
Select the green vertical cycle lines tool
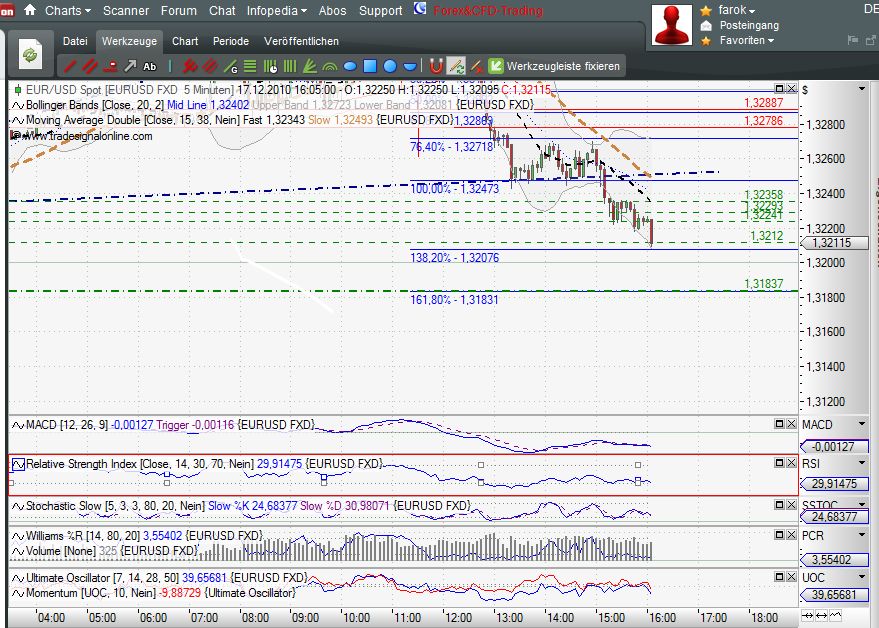(290, 66)
